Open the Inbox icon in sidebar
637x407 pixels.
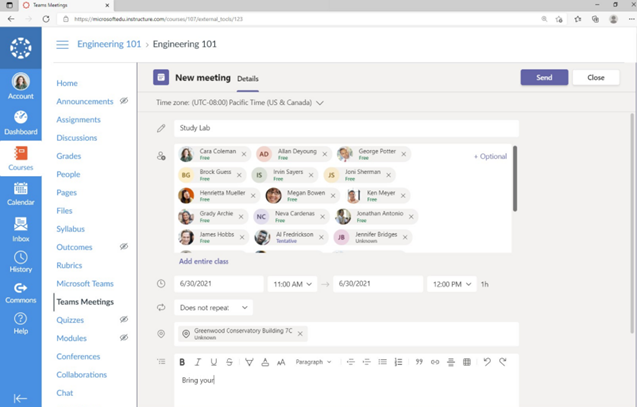[x=20, y=228]
